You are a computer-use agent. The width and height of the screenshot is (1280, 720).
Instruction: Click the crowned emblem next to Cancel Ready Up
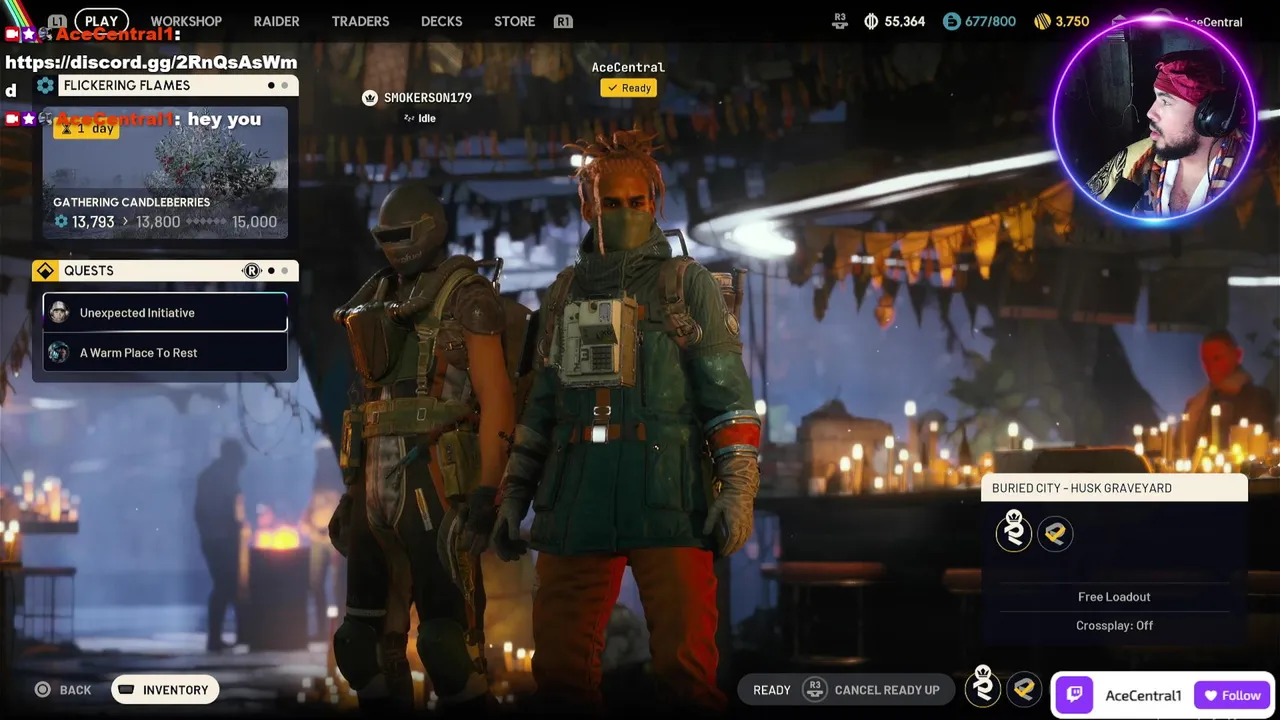click(x=983, y=686)
